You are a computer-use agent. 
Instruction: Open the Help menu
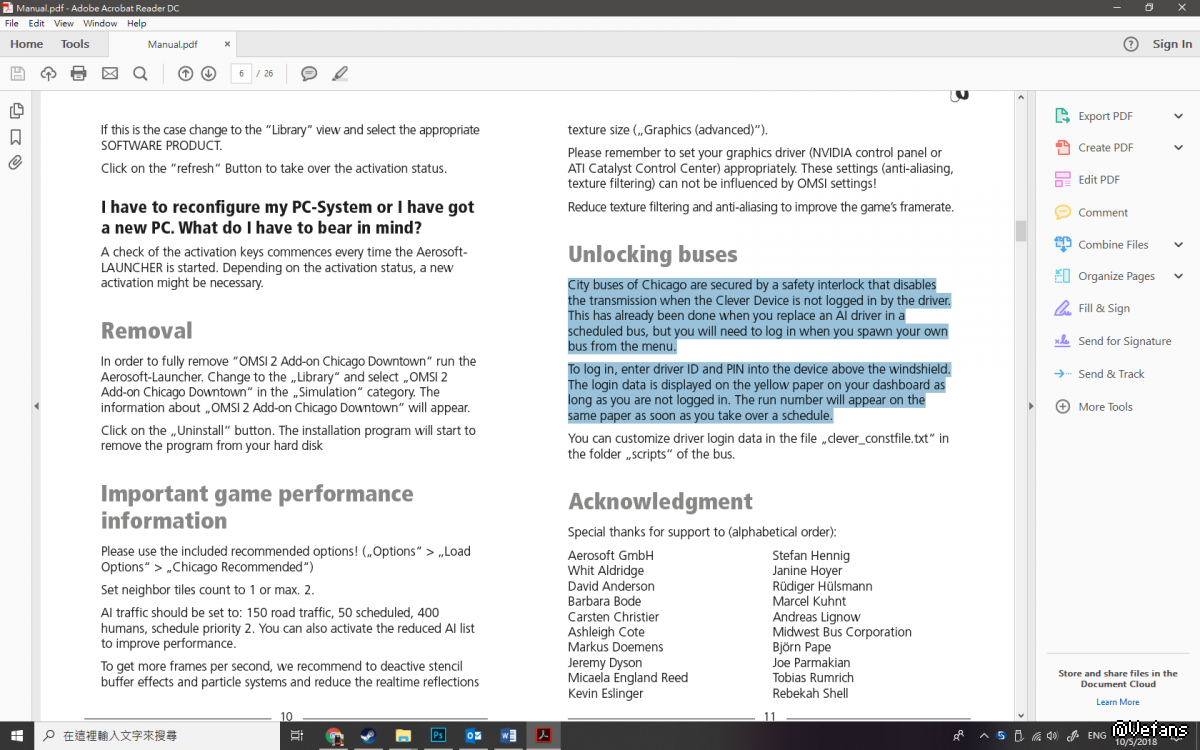tap(137, 23)
